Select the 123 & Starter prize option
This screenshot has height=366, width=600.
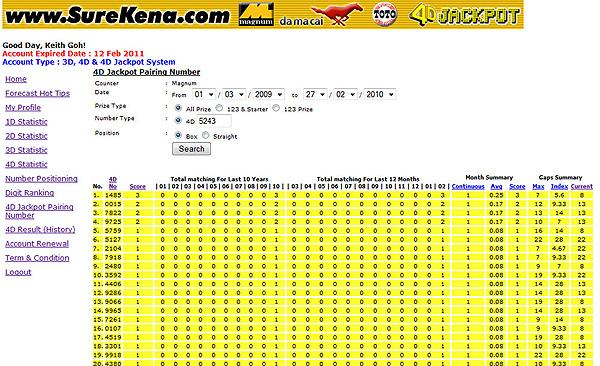pos(219,108)
